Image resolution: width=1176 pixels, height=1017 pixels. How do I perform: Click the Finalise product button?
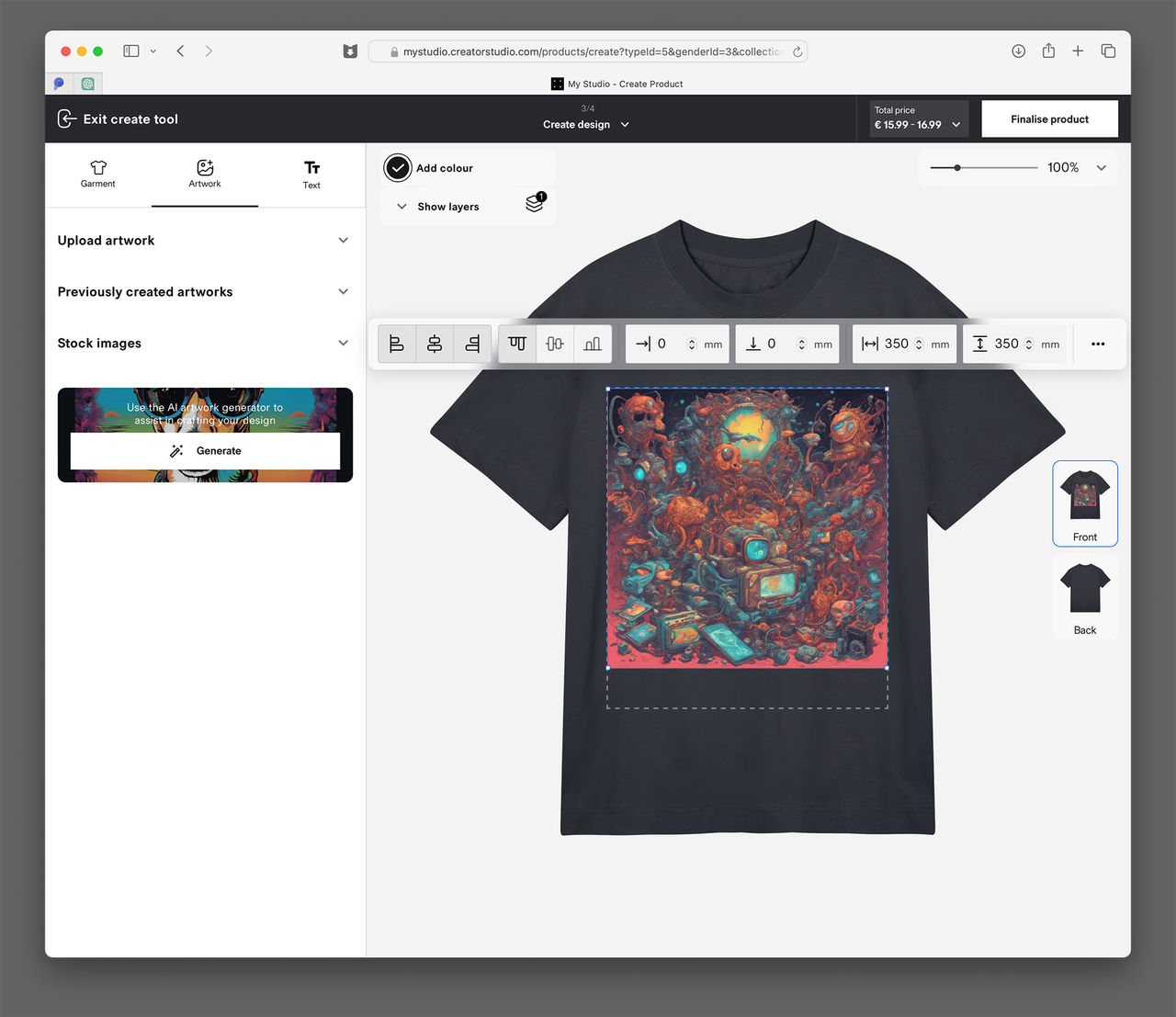[1049, 119]
